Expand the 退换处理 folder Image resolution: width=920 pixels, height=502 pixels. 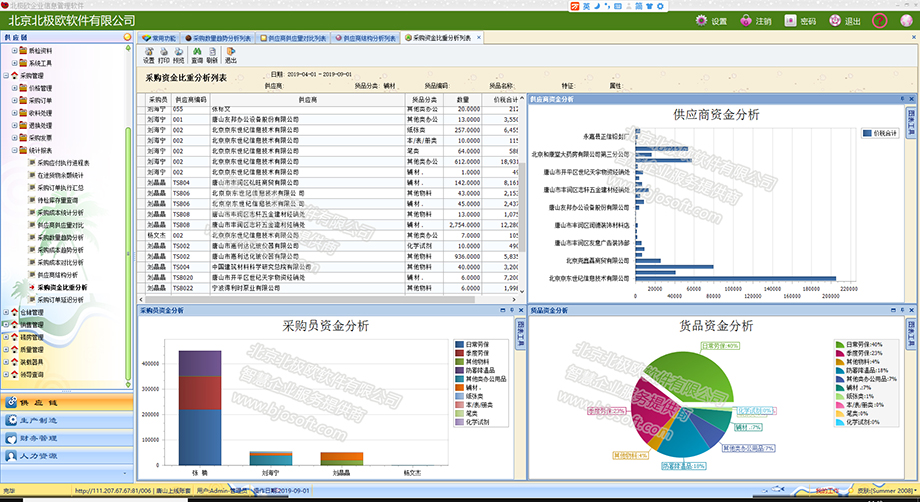(x=15, y=126)
